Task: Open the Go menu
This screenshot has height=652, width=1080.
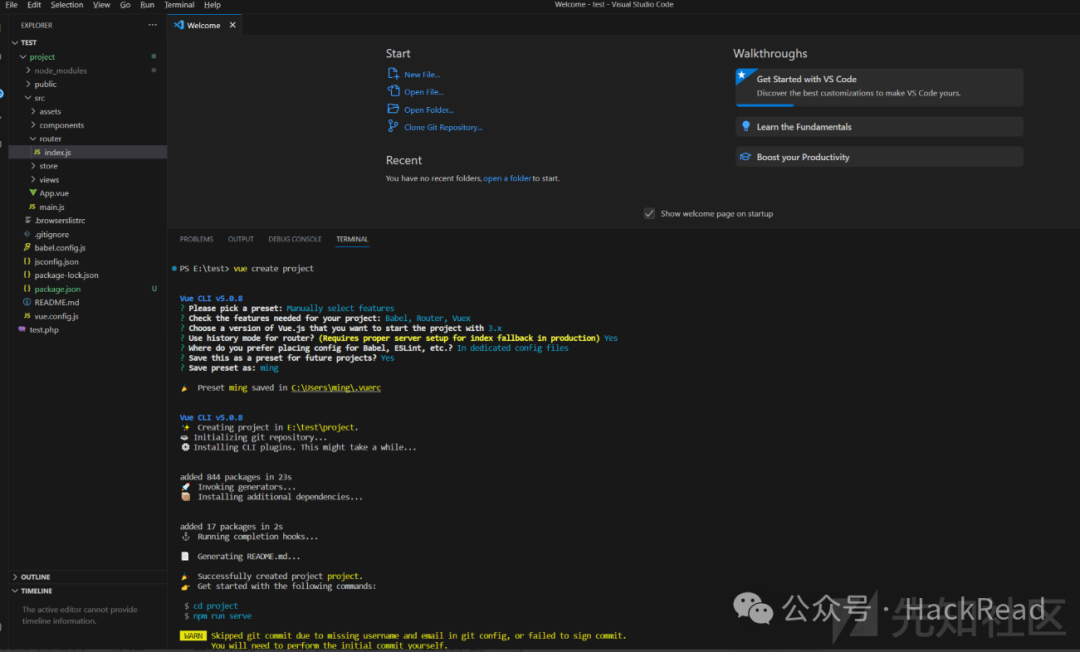Action: tap(125, 5)
